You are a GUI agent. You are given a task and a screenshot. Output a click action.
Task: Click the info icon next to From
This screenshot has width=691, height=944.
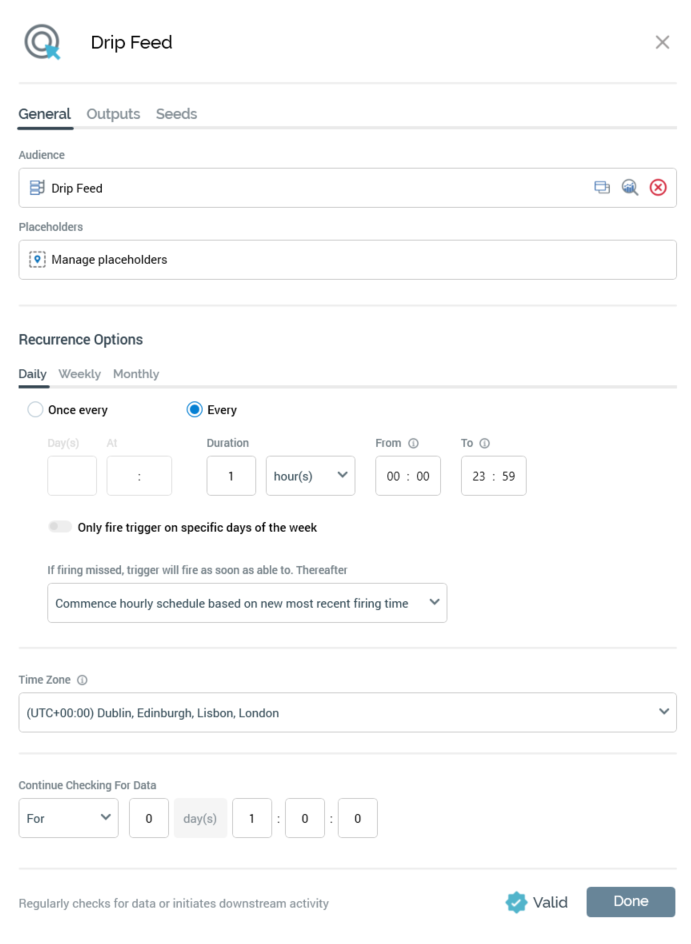click(413, 443)
